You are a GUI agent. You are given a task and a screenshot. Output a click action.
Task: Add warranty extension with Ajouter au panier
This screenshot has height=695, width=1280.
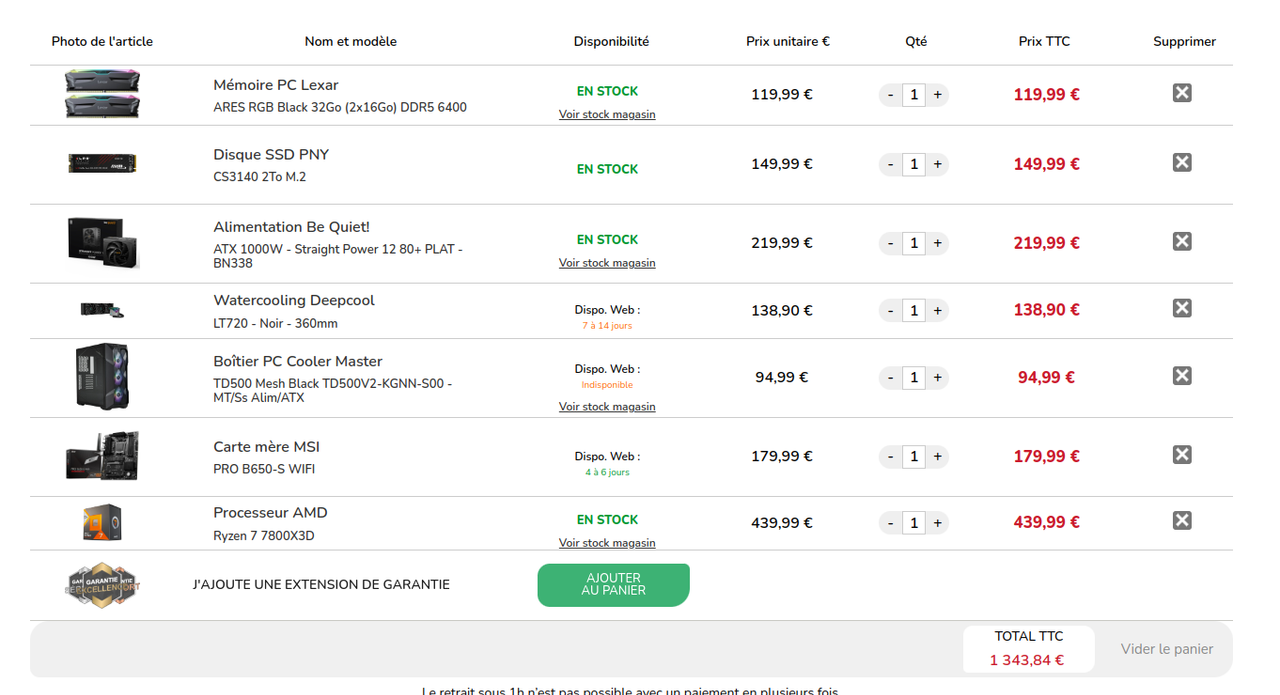(x=613, y=585)
